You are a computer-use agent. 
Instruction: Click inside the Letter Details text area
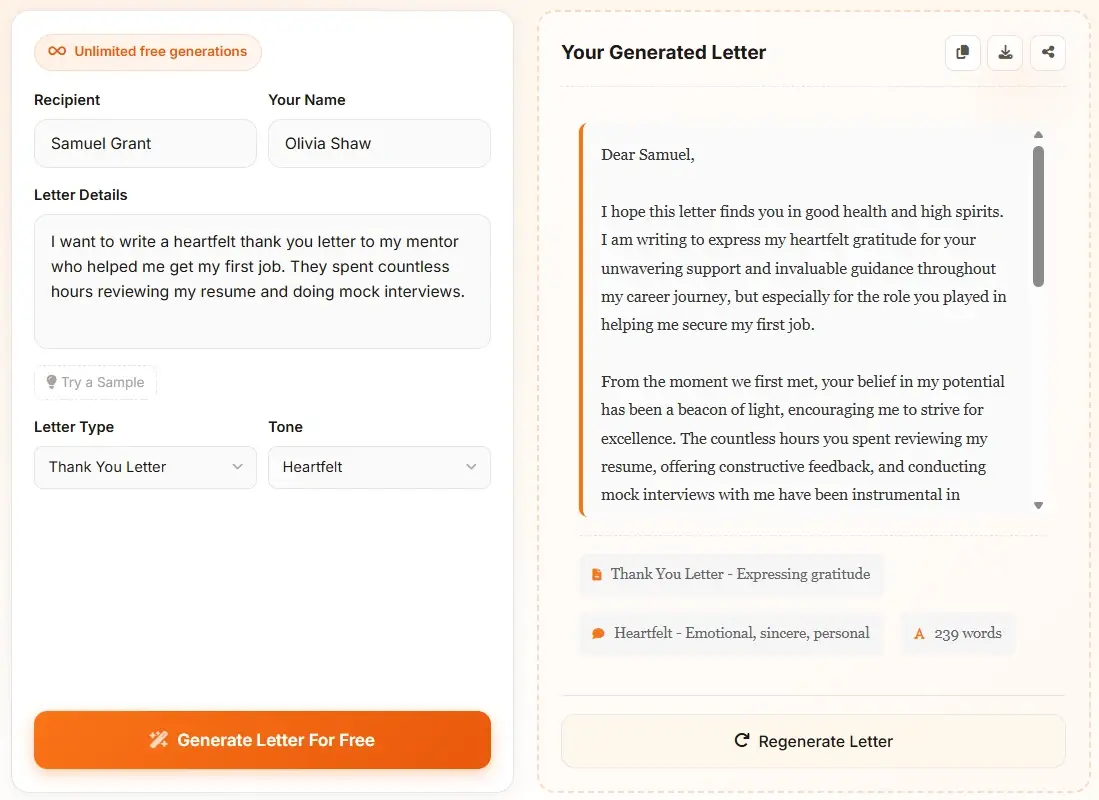262,281
